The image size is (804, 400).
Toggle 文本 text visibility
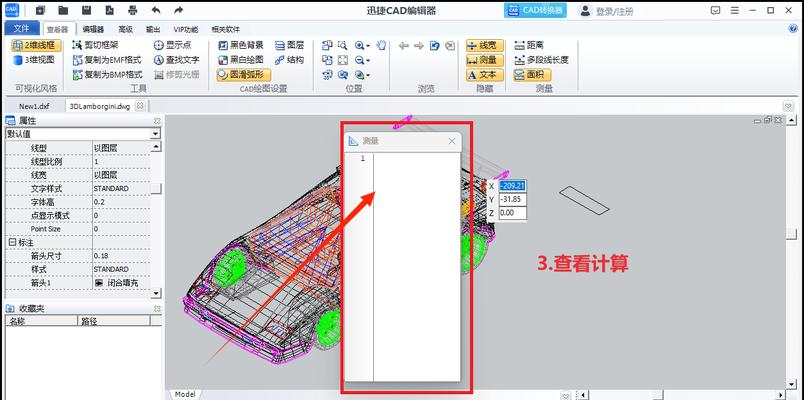pyautogui.click(x=485, y=75)
